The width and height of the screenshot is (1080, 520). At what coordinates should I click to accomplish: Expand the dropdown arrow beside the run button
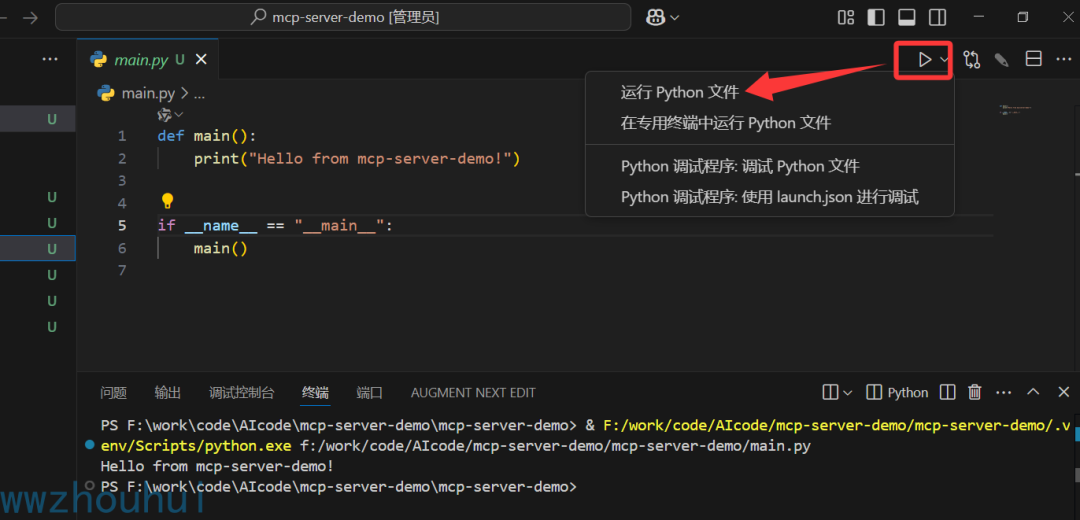coord(944,60)
